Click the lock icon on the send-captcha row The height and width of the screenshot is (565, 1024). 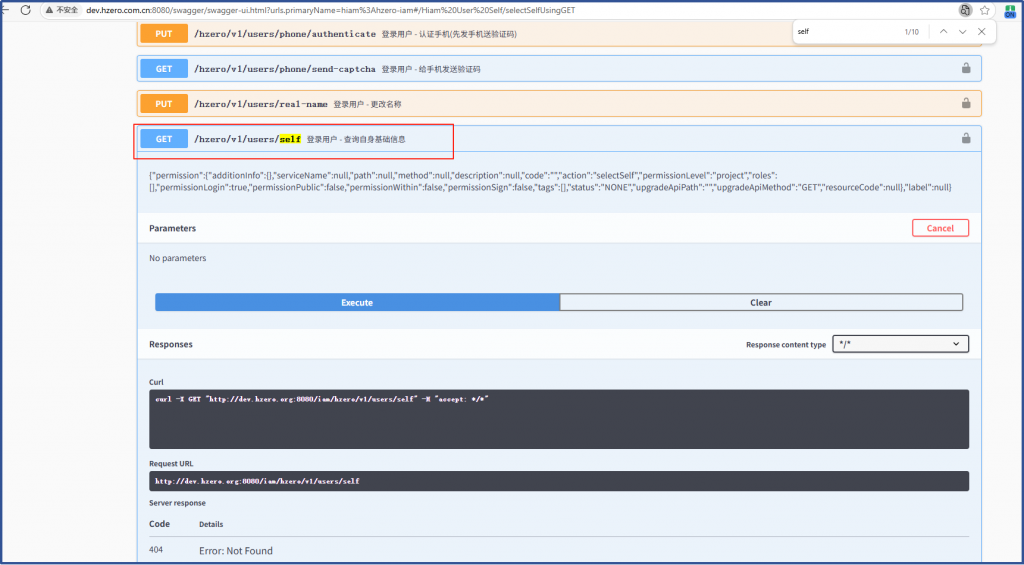pos(966,68)
